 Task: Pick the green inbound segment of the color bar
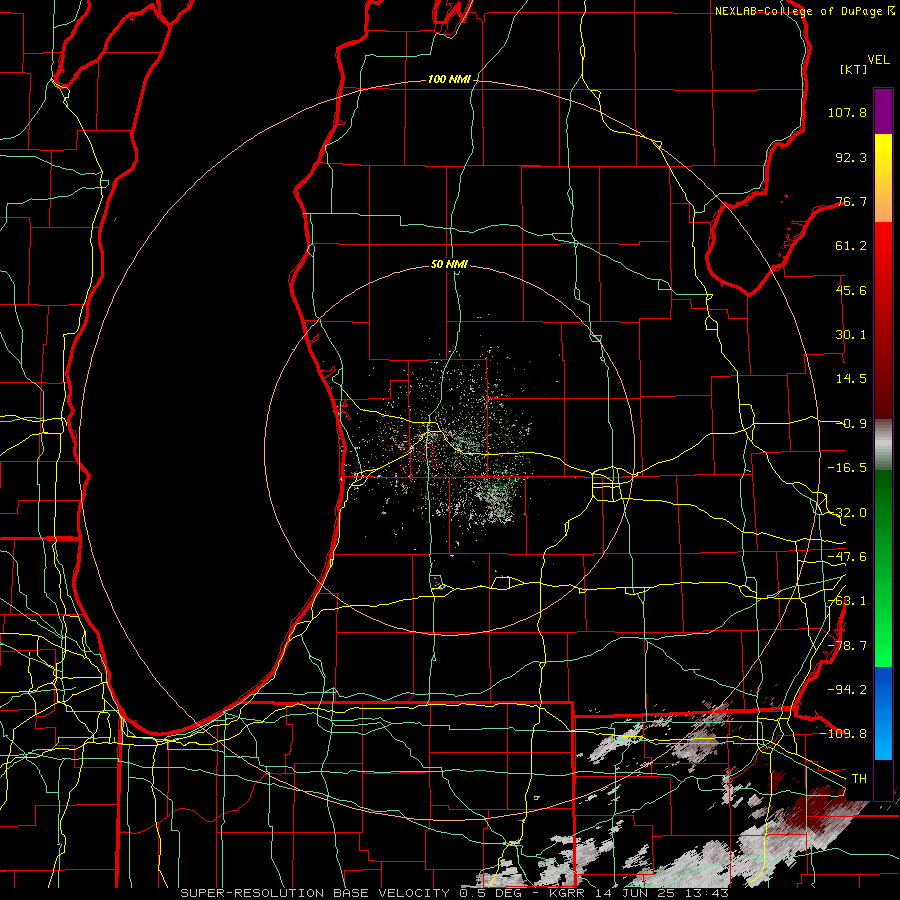[x=883, y=568]
